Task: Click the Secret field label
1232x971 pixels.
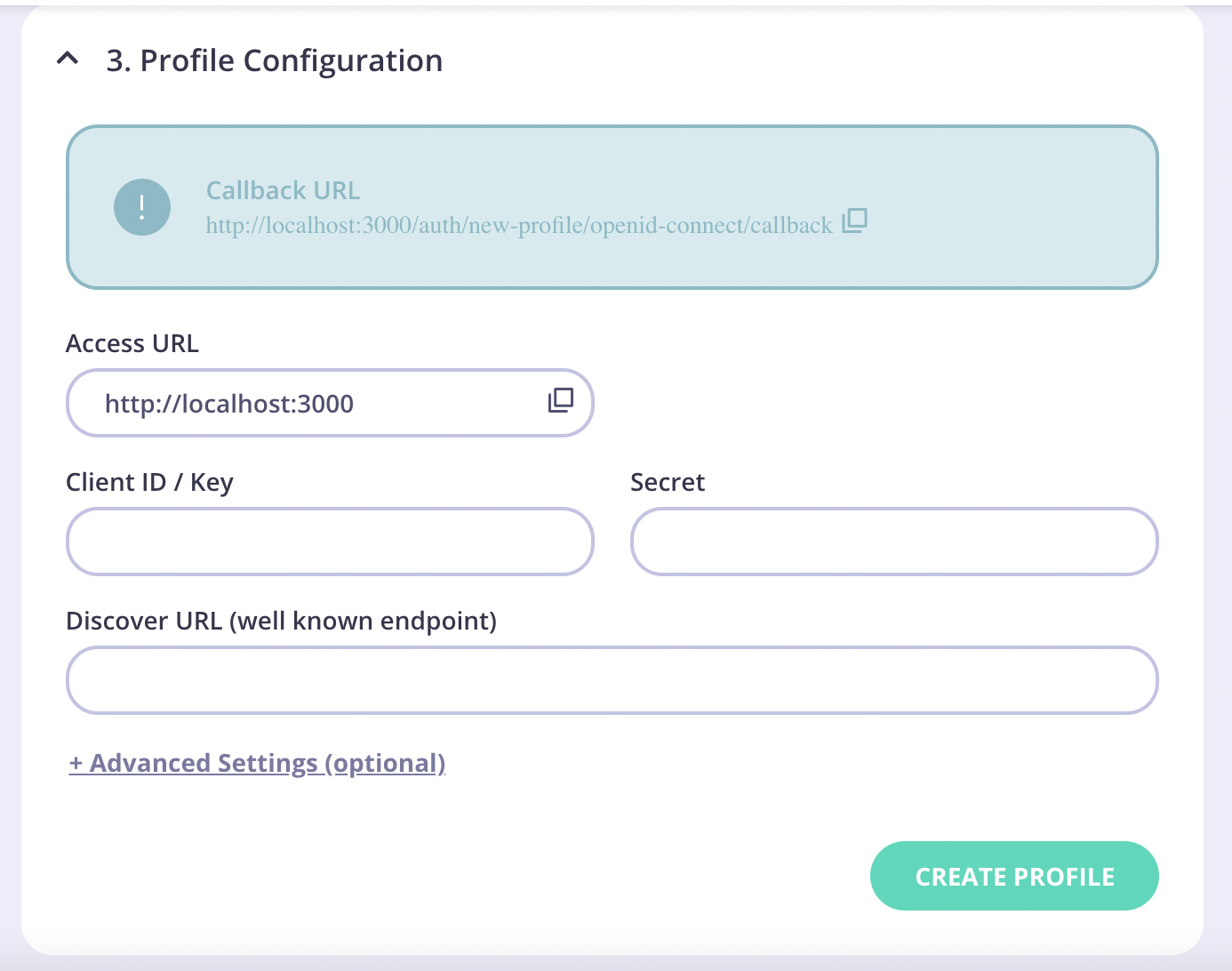Action: (x=668, y=482)
